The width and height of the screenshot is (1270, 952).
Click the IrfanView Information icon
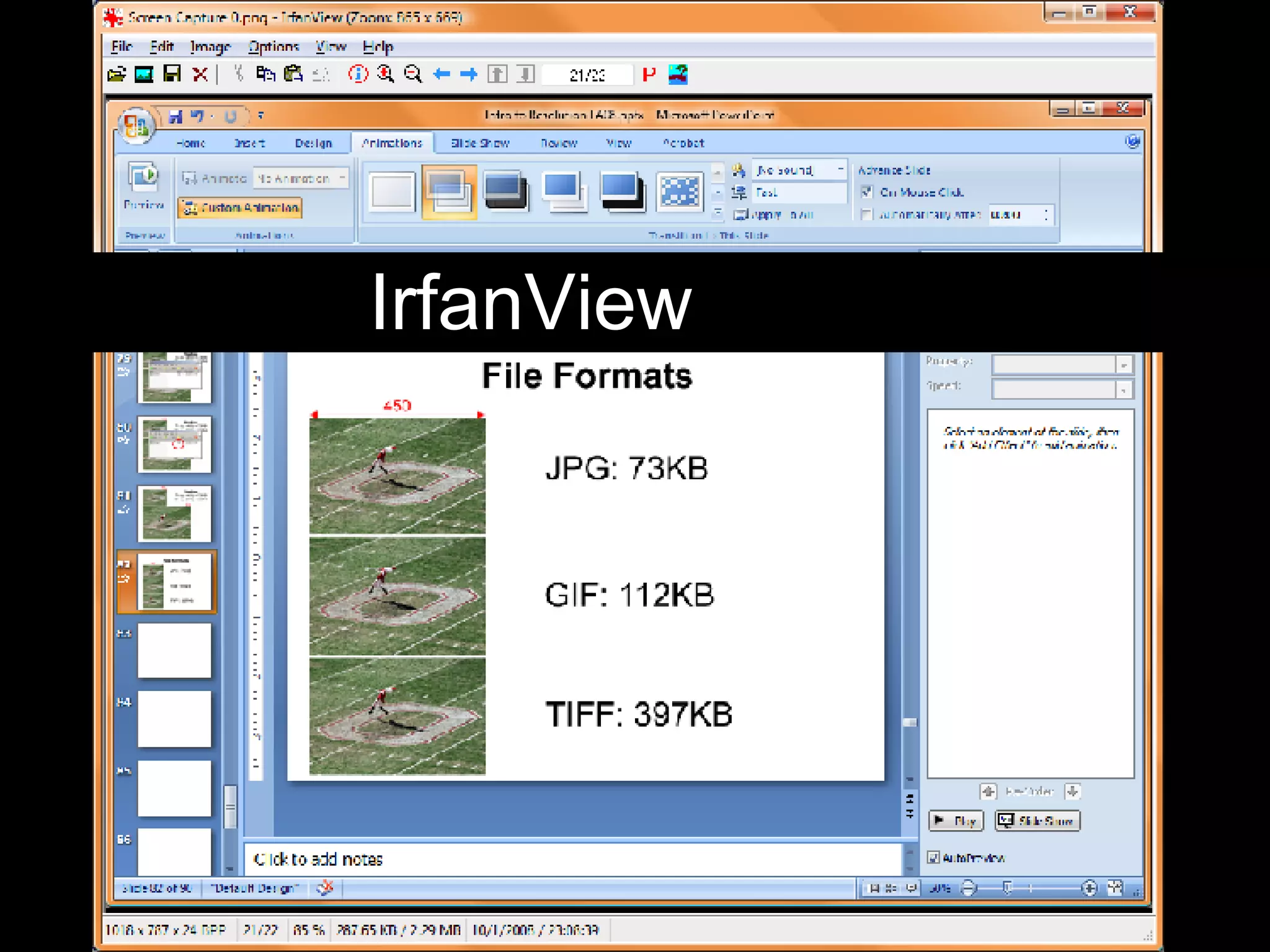[358, 74]
